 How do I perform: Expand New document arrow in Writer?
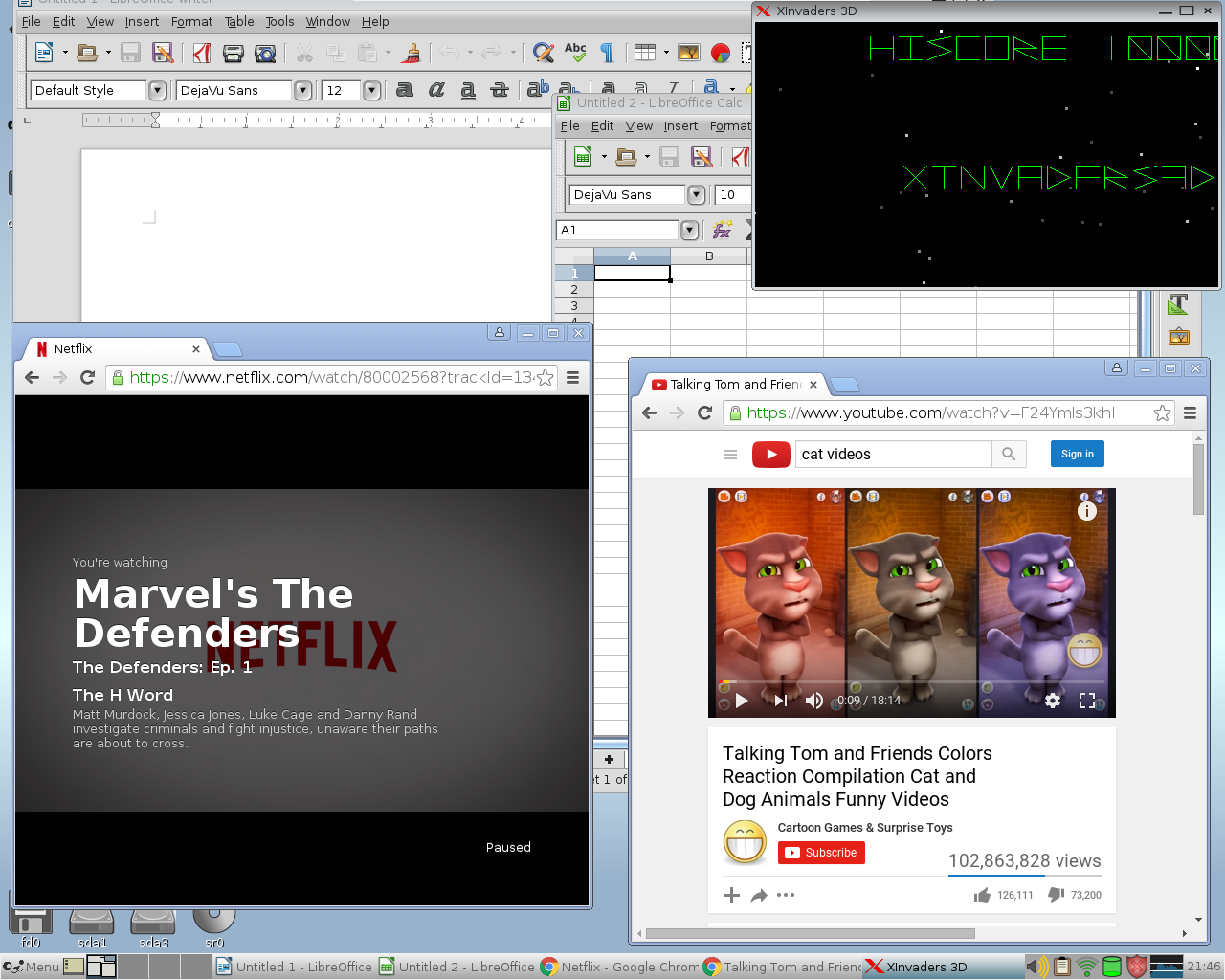click(x=65, y=53)
